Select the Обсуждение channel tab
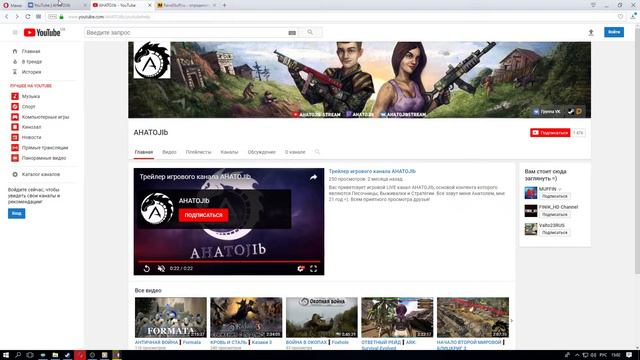Image resolution: width=640 pixels, height=360 pixels. coord(262,152)
